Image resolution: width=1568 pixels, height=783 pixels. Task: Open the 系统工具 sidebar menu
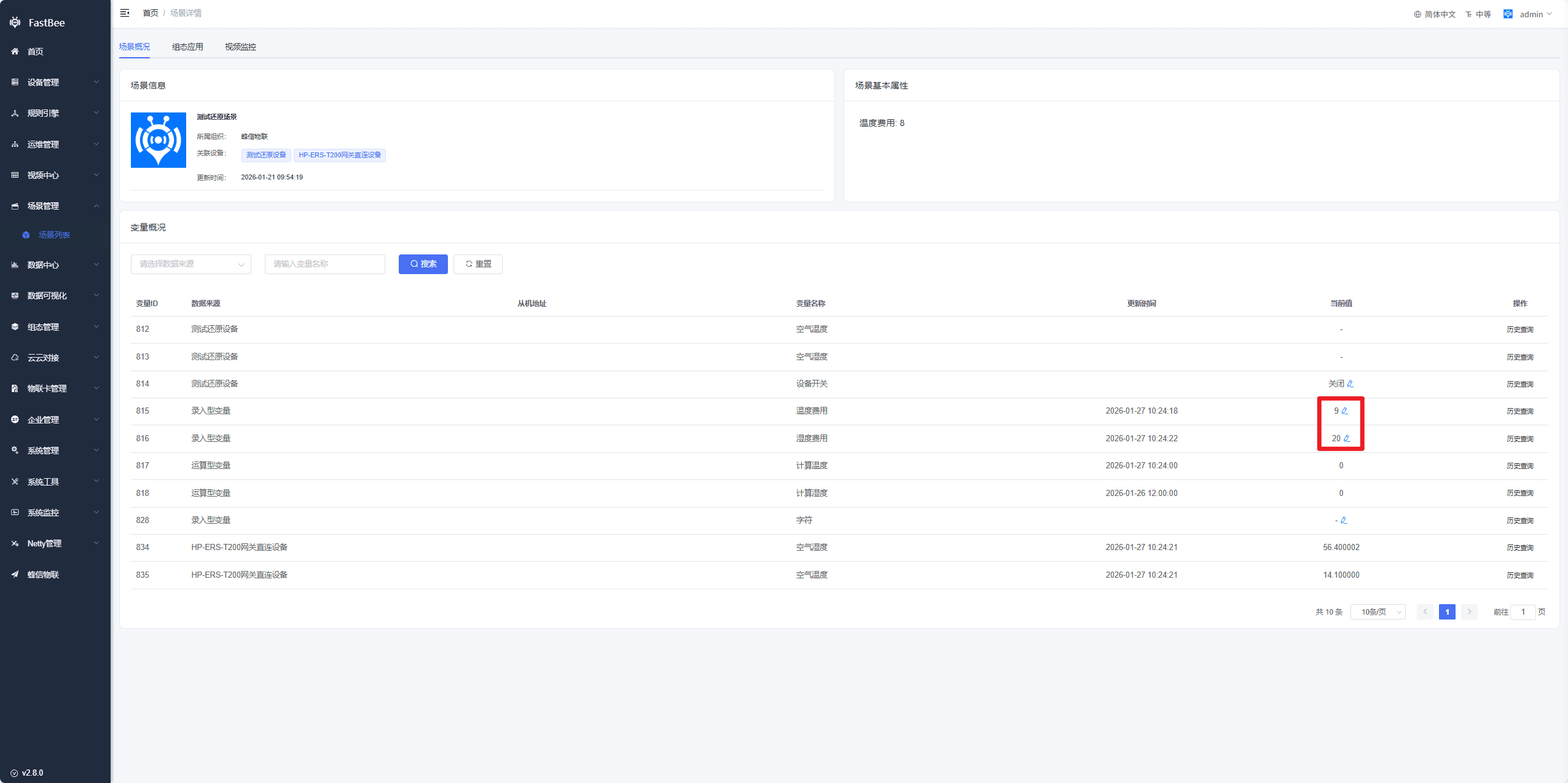[55, 482]
